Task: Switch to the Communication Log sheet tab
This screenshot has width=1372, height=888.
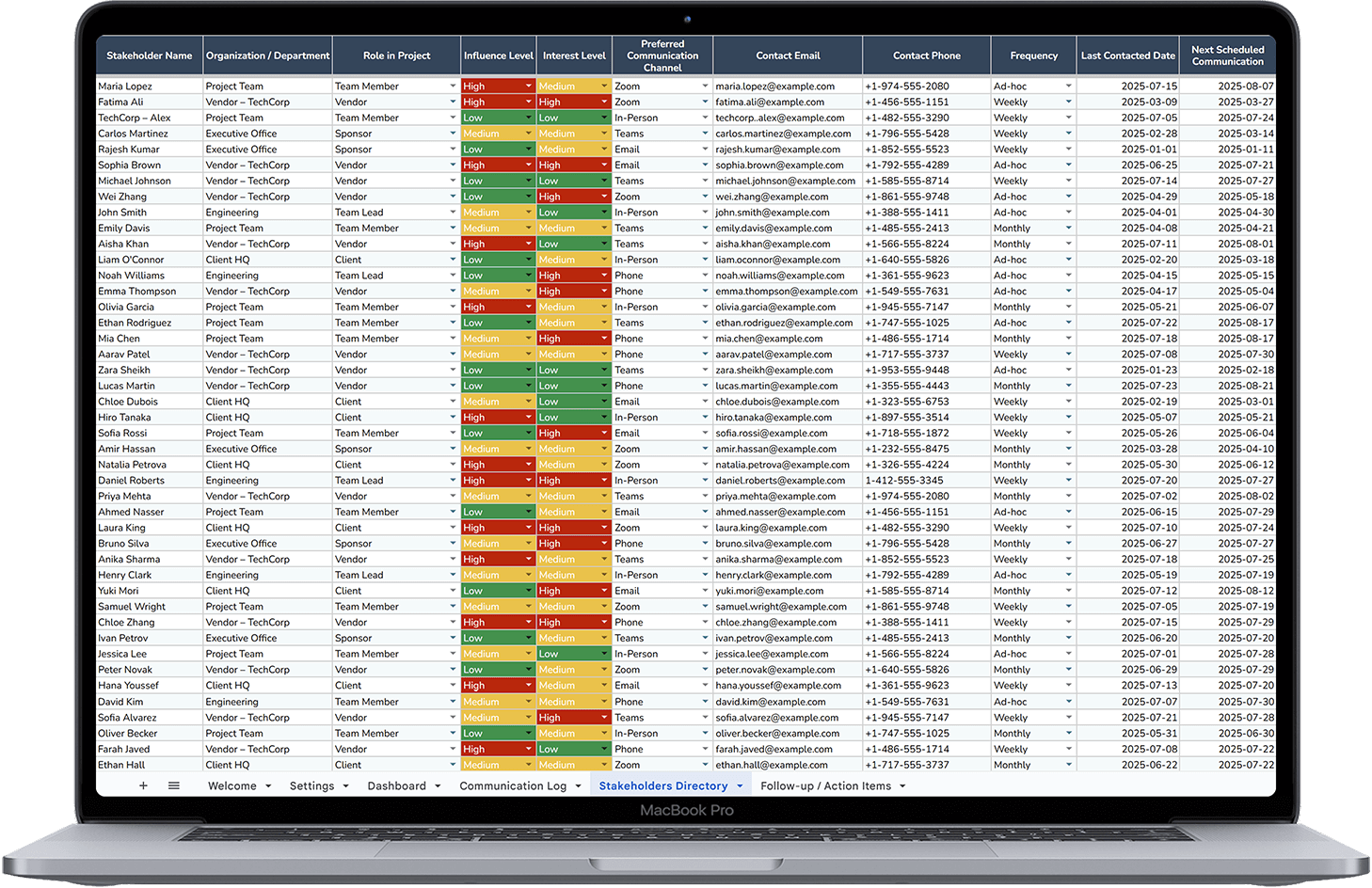Action: (513, 785)
